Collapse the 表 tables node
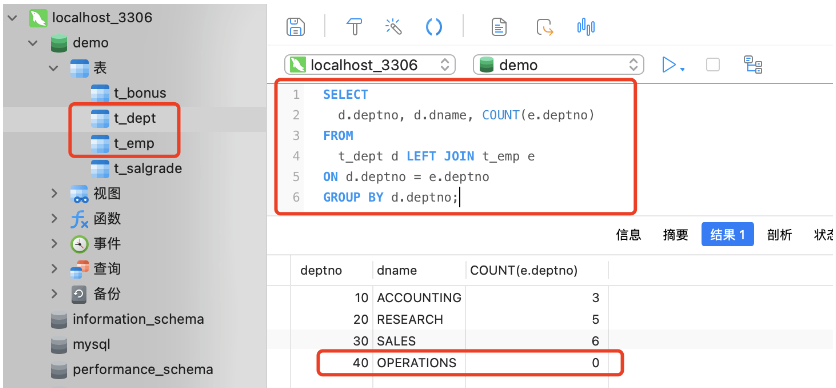Image resolution: width=836 pixels, height=388 pixels. (54, 68)
